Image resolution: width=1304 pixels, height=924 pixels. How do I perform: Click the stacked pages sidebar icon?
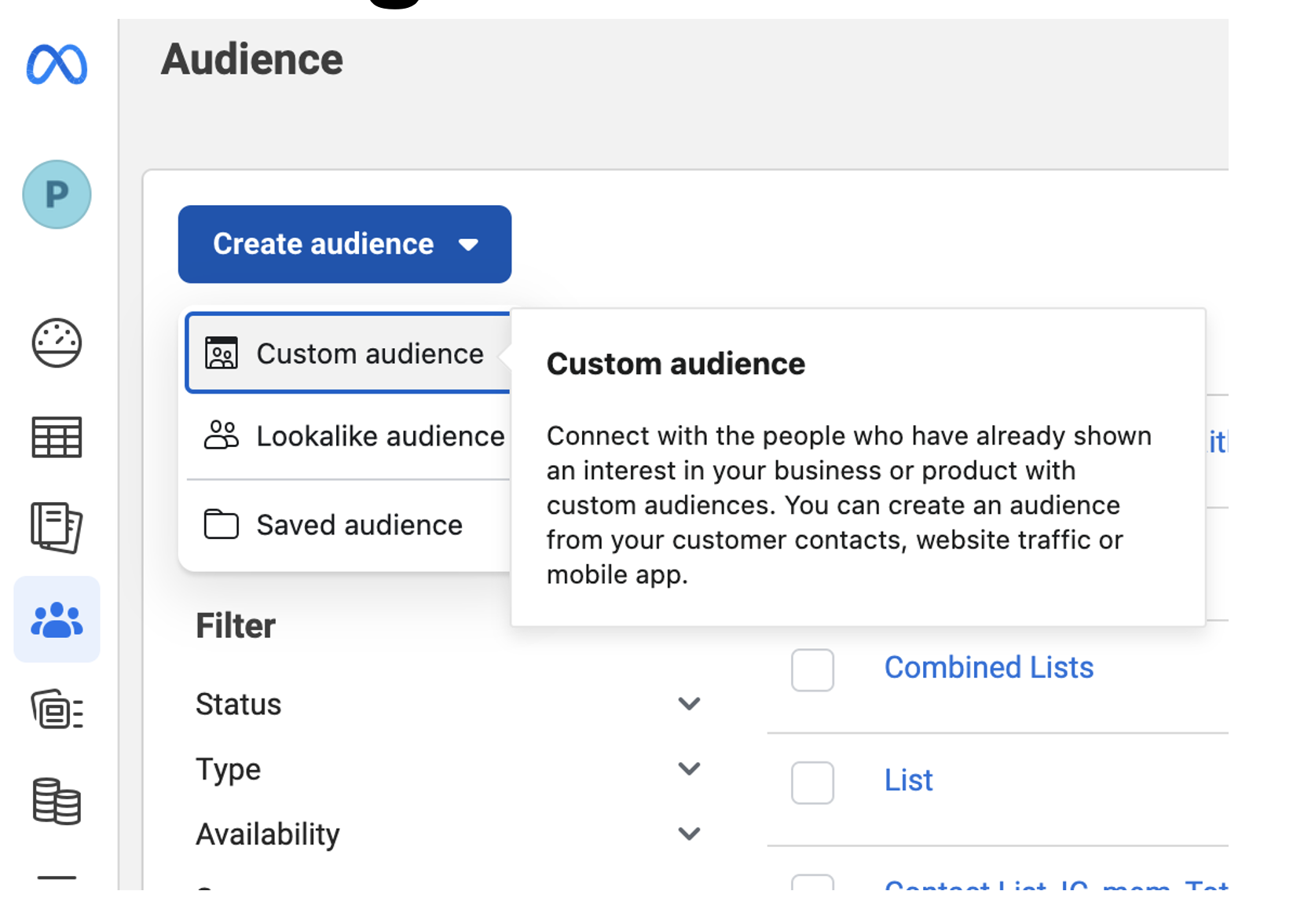coord(57,527)
